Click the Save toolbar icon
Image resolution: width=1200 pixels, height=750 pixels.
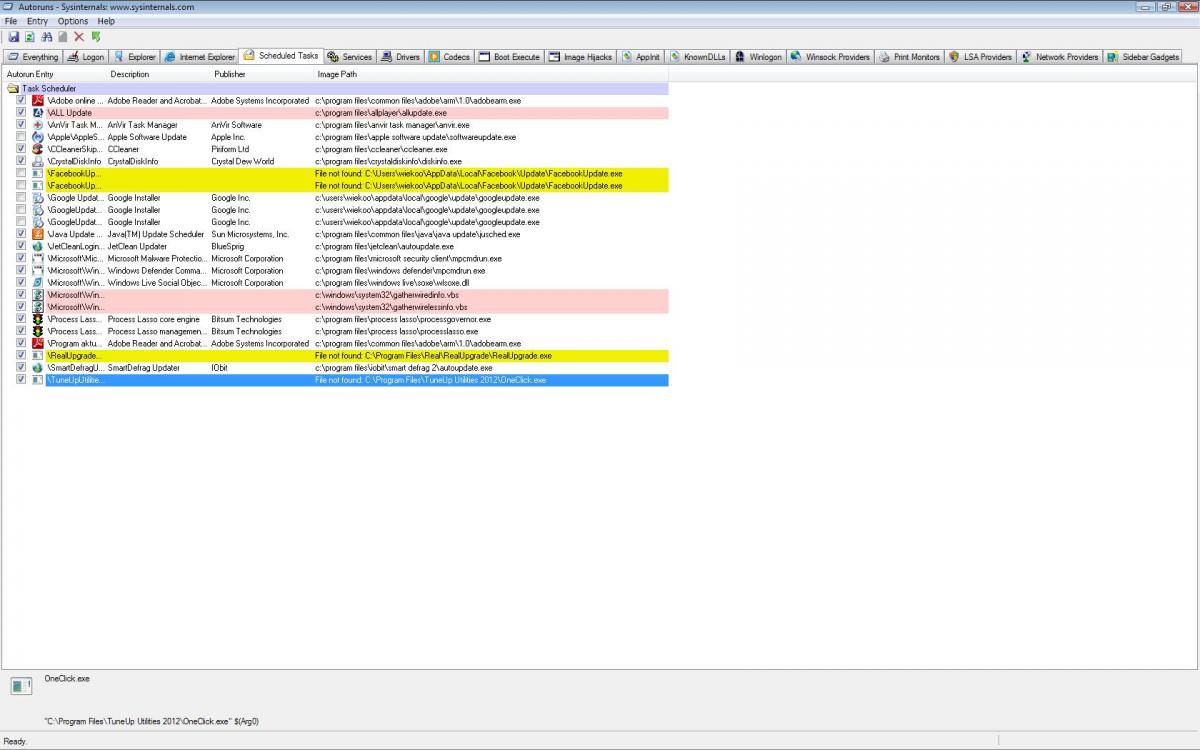(x=13, y=37)
